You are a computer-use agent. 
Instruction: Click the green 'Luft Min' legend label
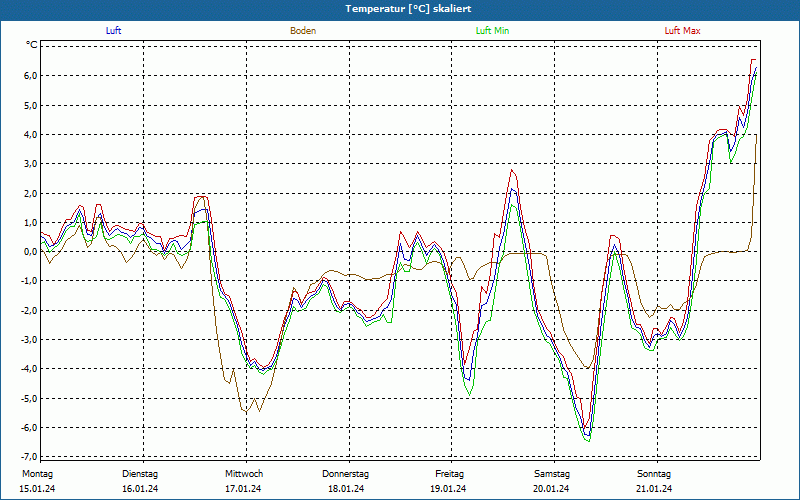click(492, 31)
